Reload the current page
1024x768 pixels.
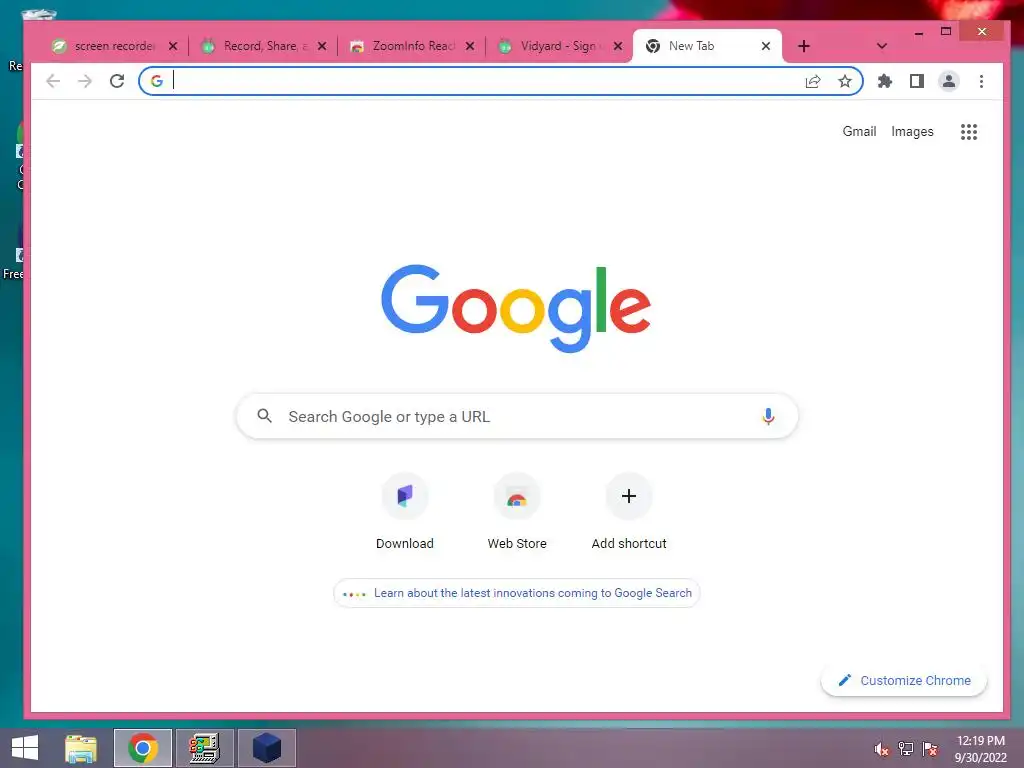(117, 81)
